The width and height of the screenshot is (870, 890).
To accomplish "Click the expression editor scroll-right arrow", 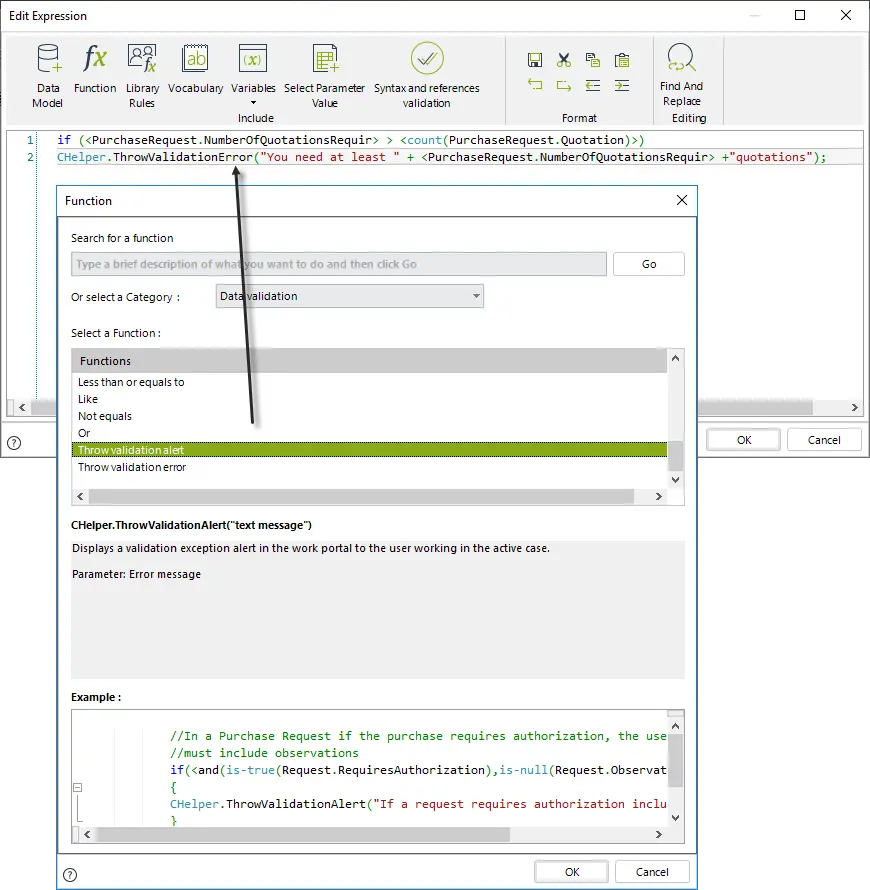I will (x=855, y=408).
